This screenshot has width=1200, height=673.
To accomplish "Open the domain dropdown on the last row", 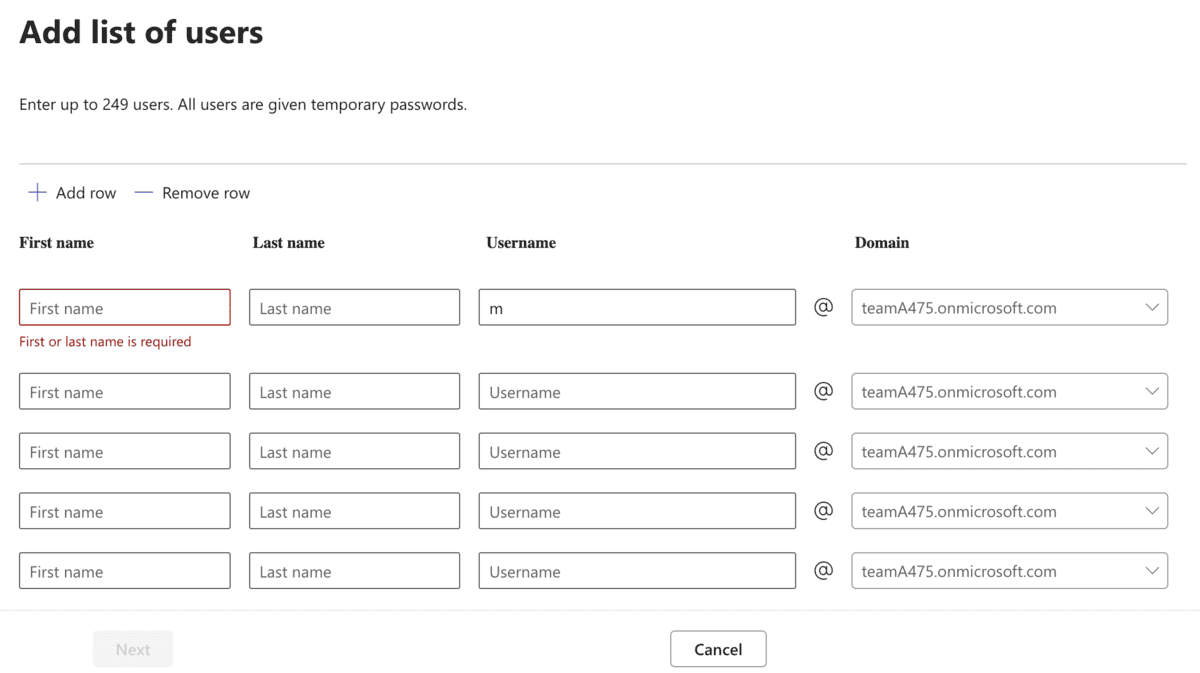I will pos(1152,571).
